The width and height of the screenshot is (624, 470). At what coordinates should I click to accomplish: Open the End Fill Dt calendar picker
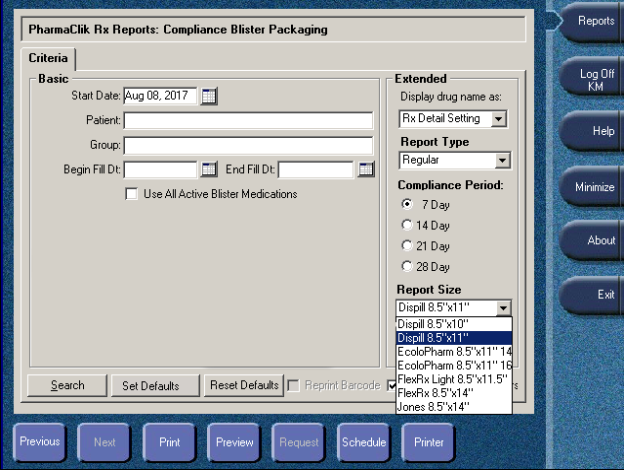pyautogui.click(x=366, y=170)
